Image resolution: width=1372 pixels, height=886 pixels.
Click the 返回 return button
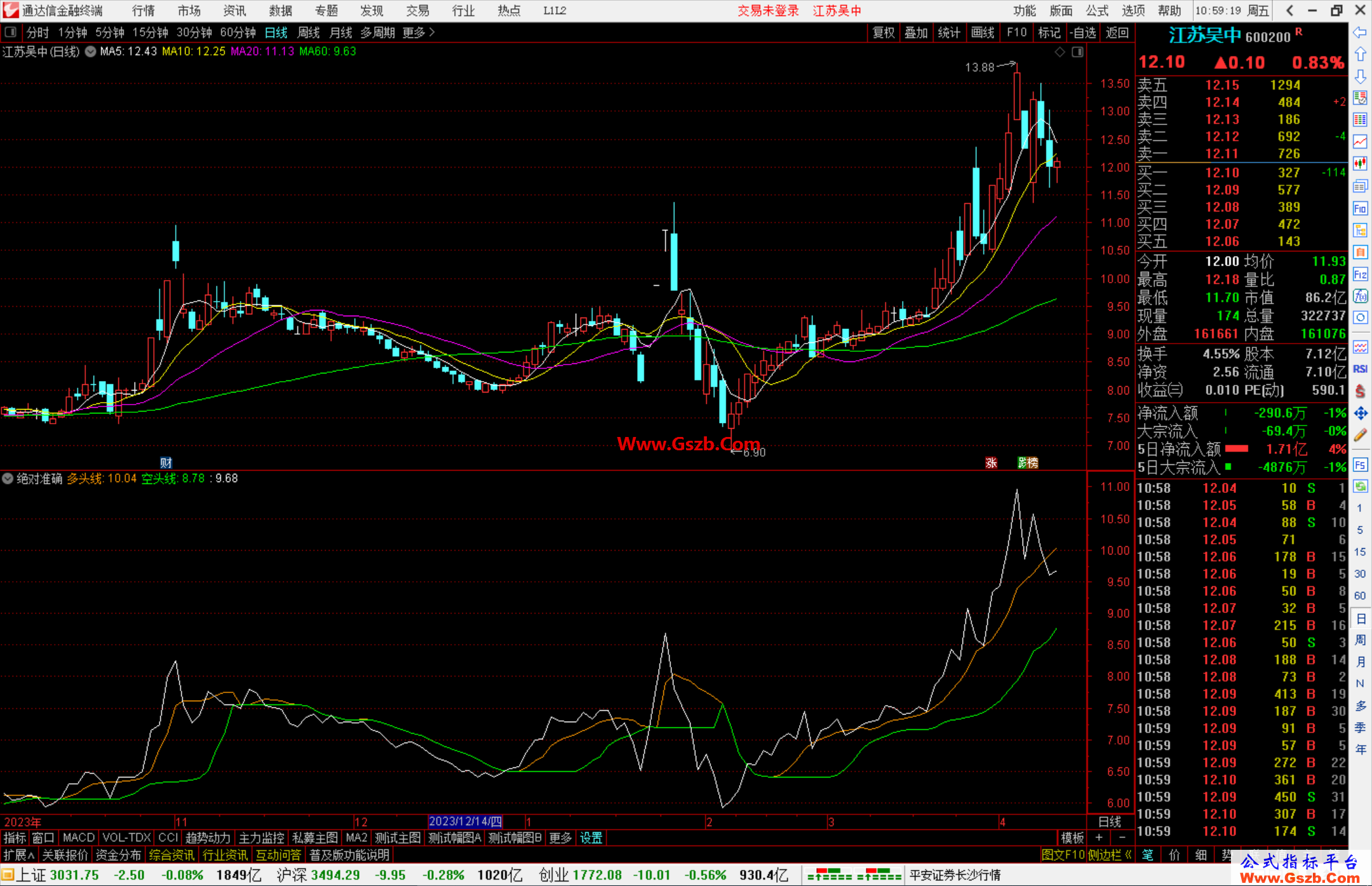pyautogui.click(x=1117, y=32)
